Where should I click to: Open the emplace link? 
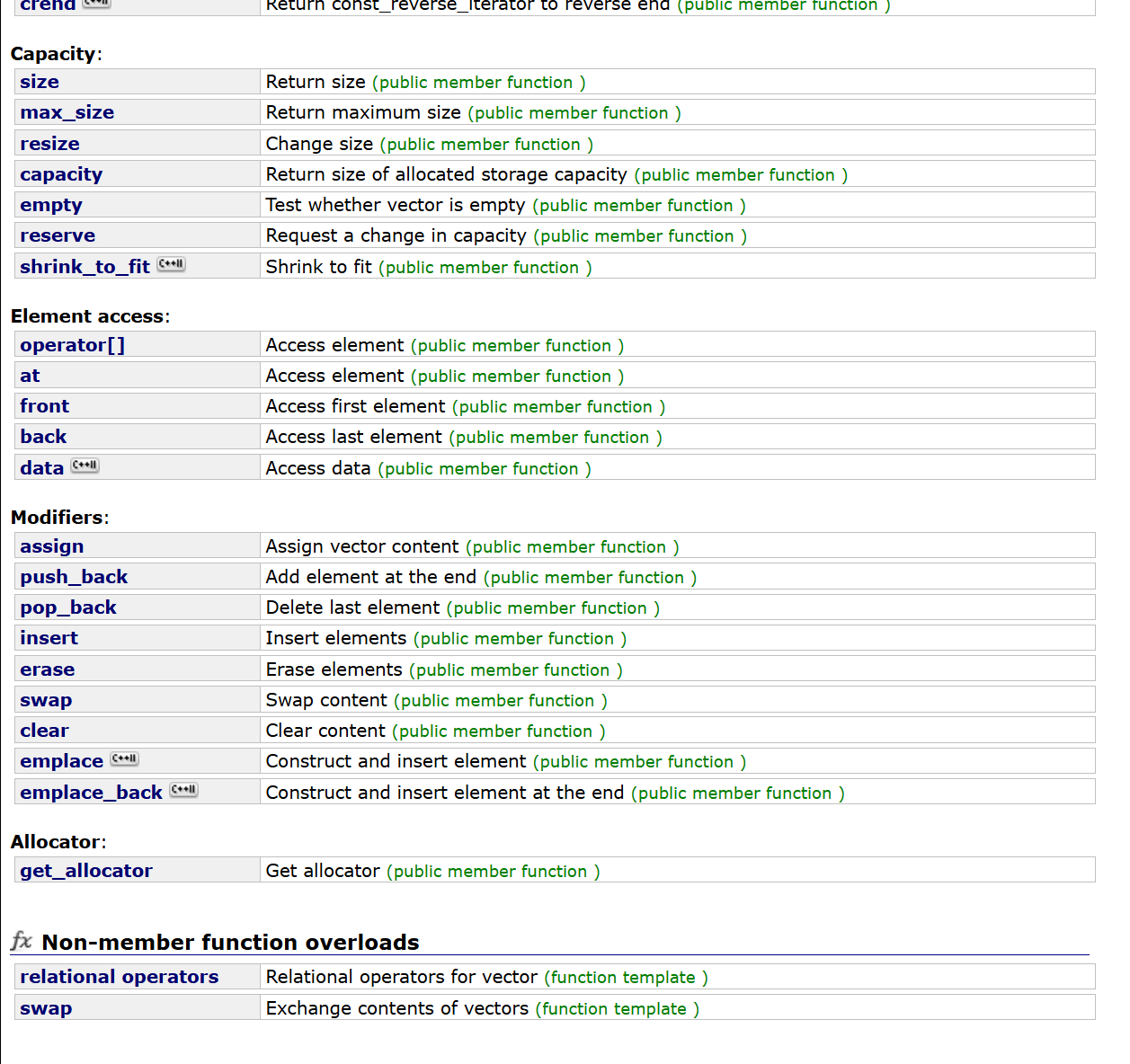62,761
